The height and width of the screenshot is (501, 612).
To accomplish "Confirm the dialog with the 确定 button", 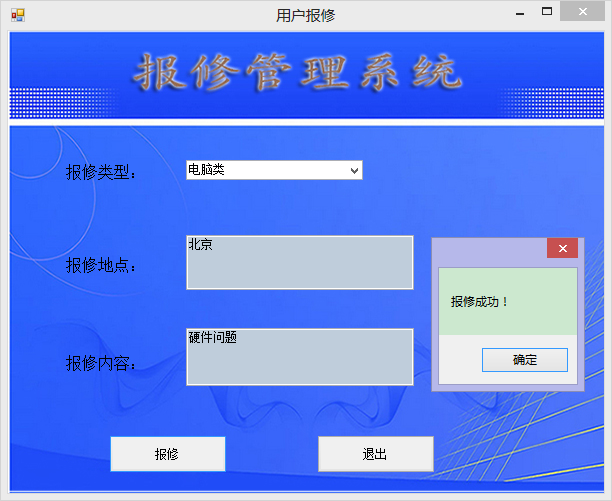I will pos(525,360).
